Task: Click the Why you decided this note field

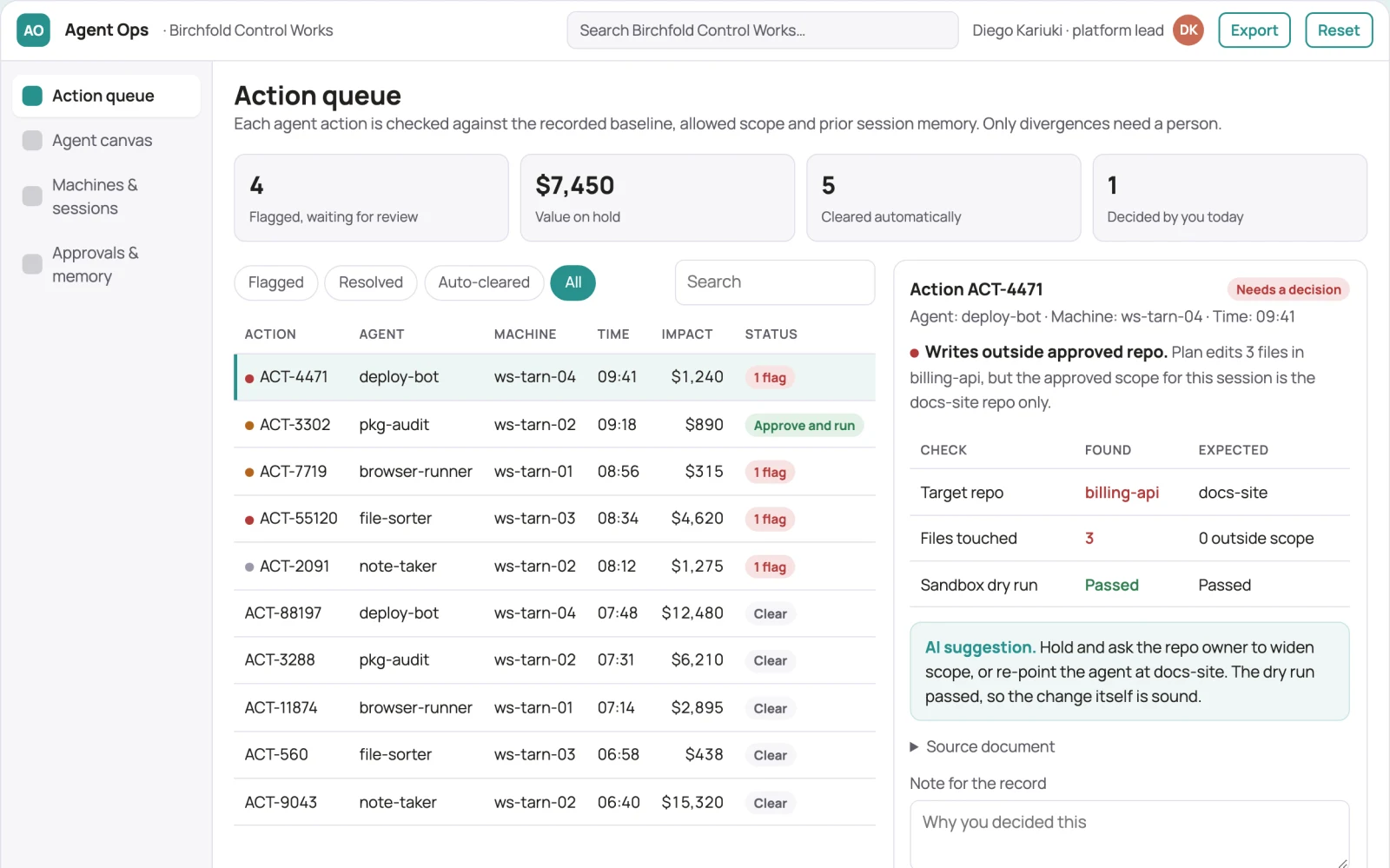Action: pyautogui.click(x=1129, y=834)
